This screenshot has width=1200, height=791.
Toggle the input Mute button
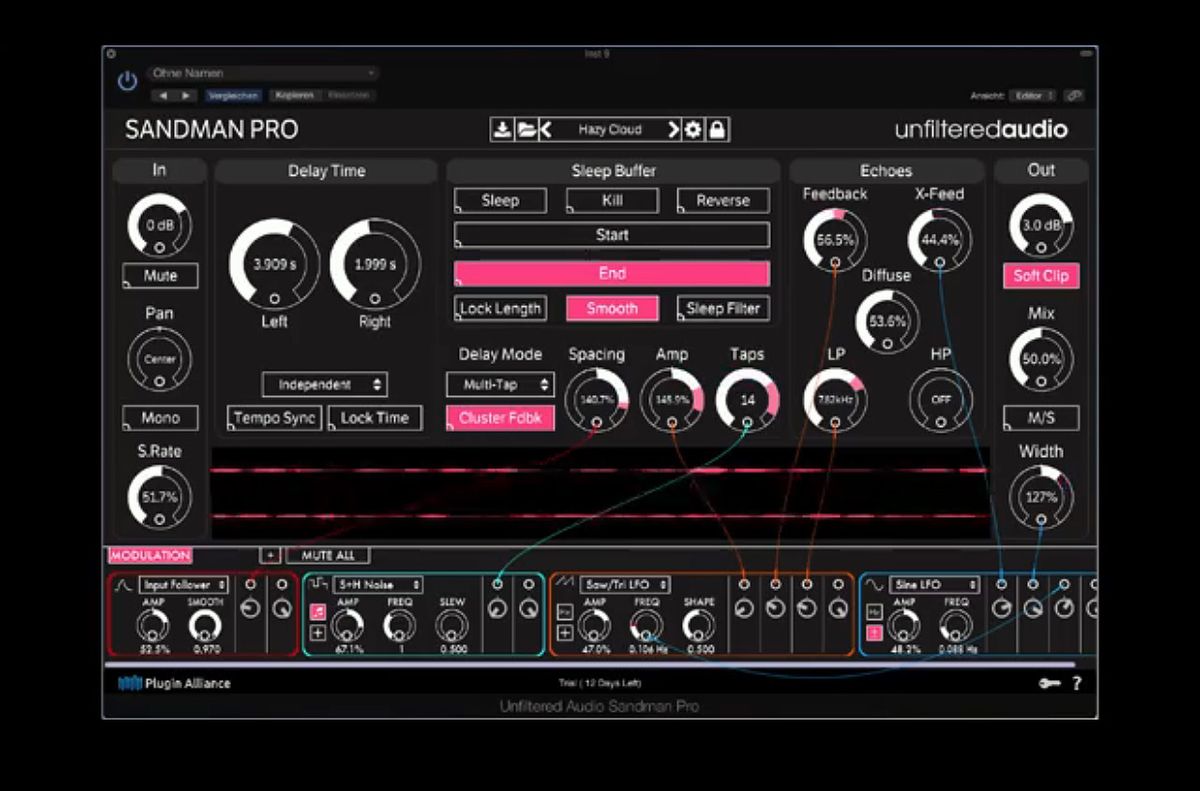click(160, 276)
